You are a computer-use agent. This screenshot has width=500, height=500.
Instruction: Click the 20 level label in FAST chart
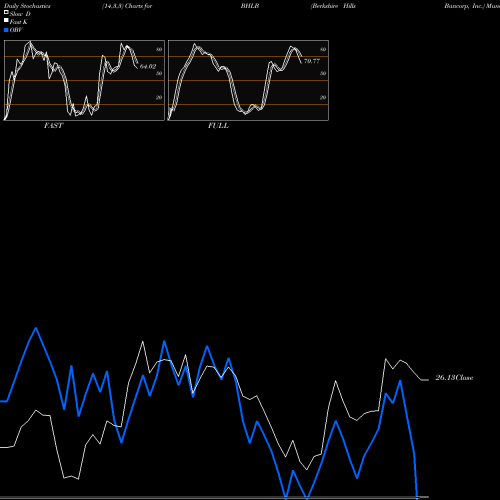(159, 97)
